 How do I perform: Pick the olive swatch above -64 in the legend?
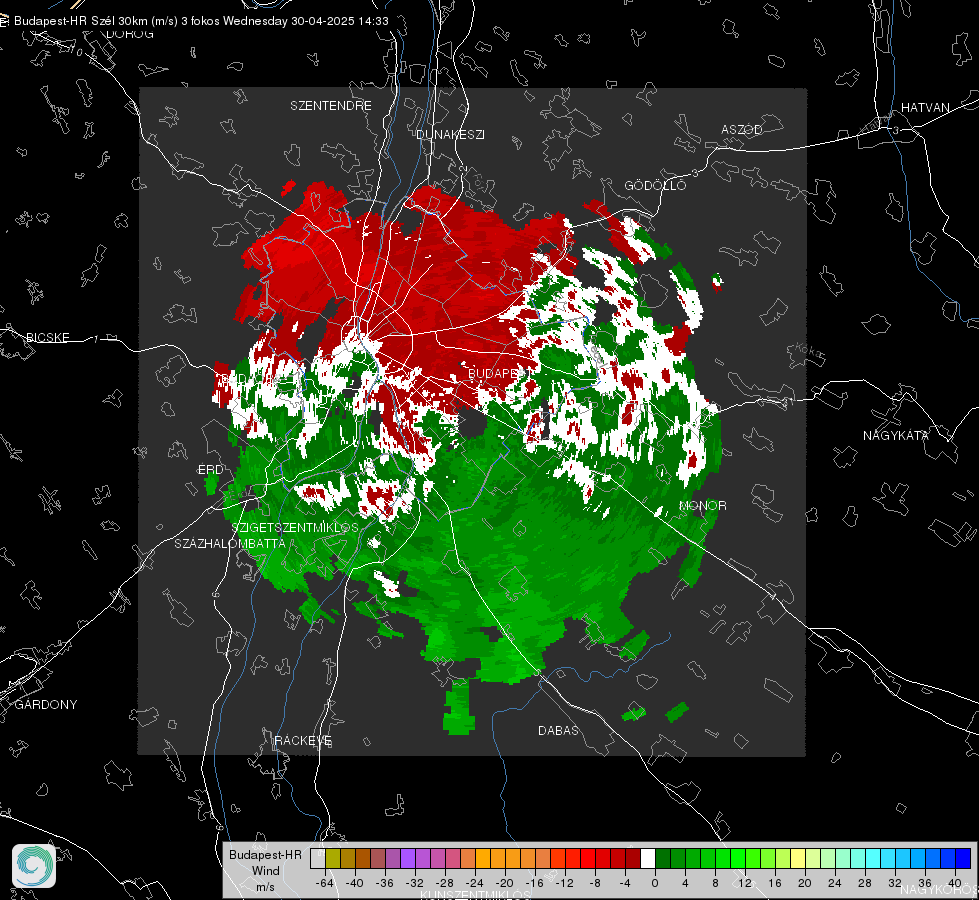tap(332, 858)
